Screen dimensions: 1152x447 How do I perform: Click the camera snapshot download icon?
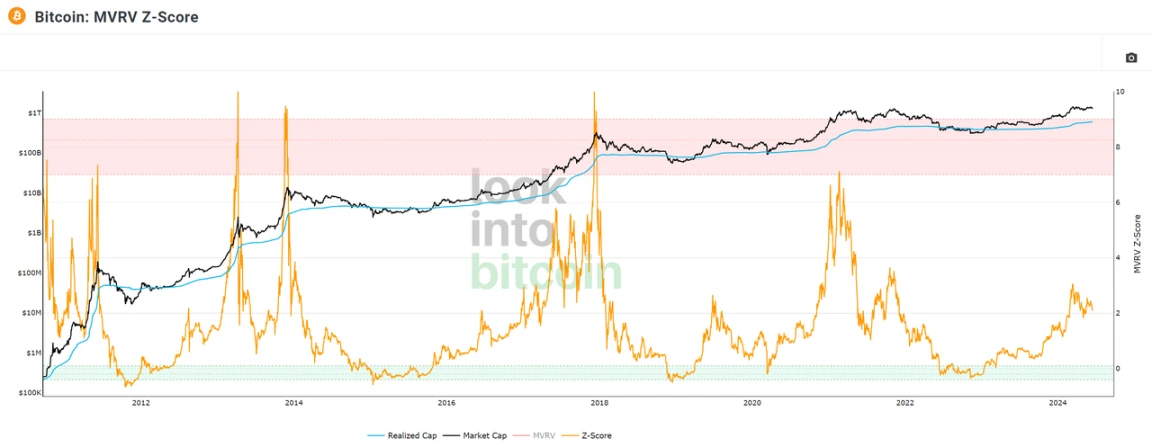[1131, 58]
